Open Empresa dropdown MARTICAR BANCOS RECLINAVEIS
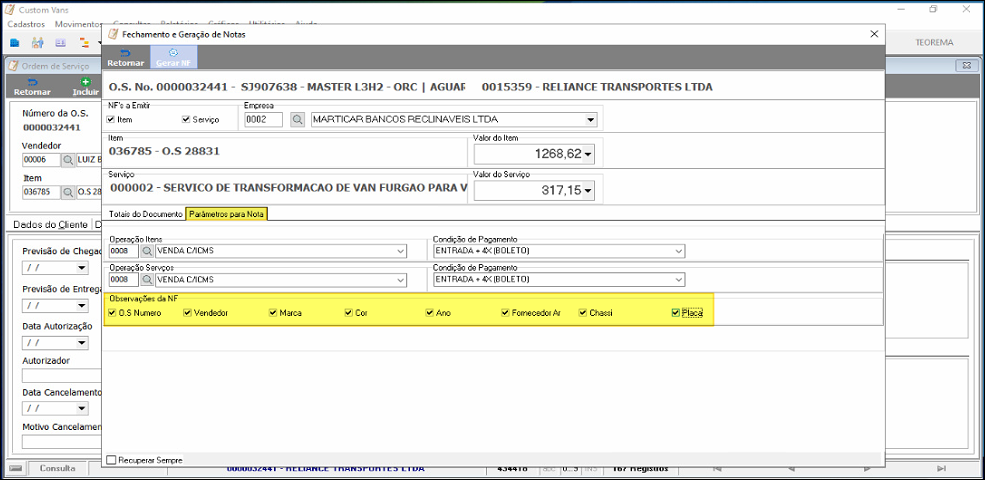 [x=590, y=119]
